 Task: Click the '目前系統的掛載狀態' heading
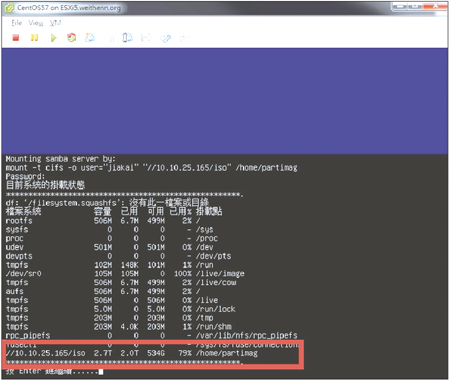(x=45, y=185)
